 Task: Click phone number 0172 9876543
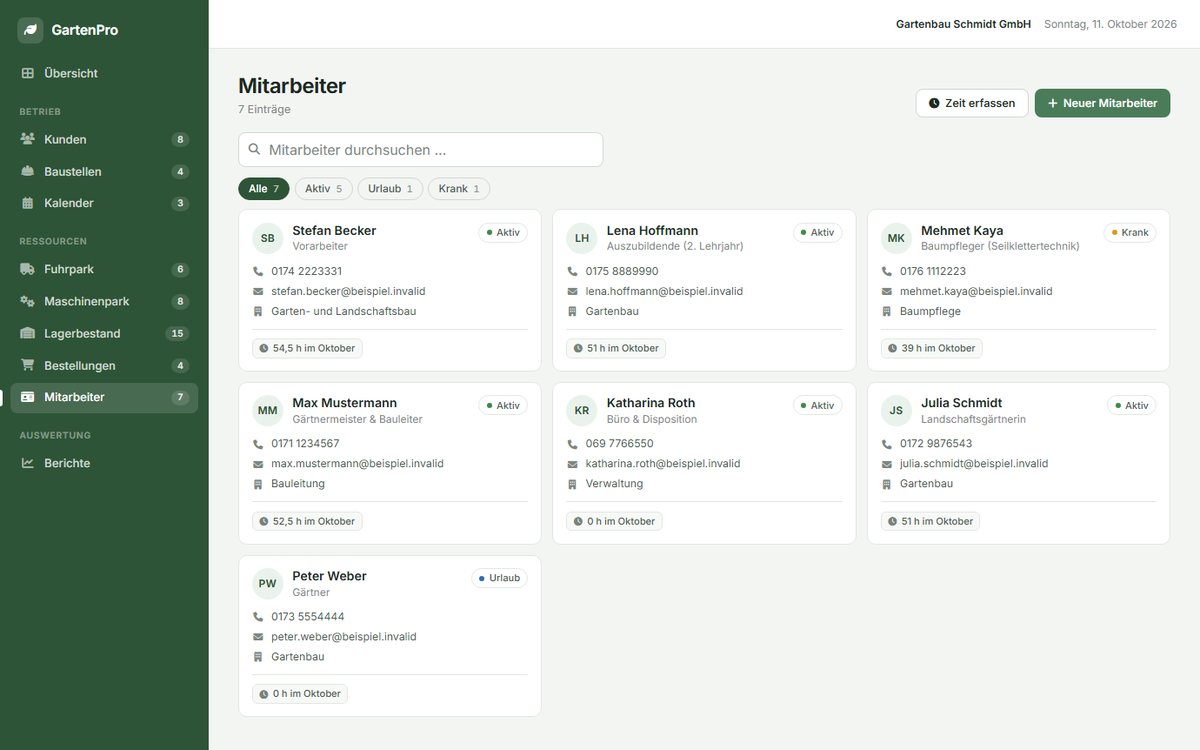(936, 444)
